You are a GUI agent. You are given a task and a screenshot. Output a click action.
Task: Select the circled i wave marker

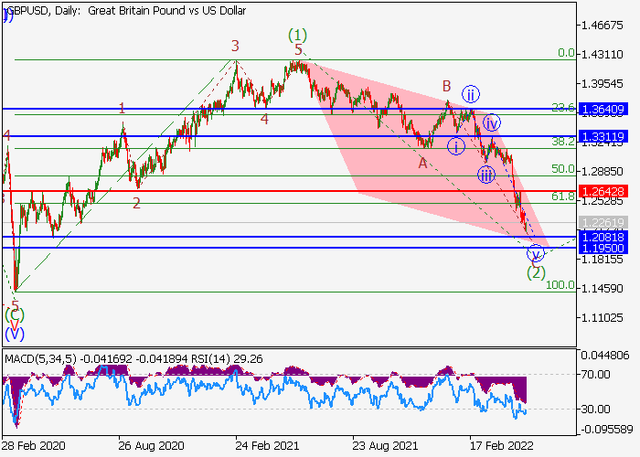click(456, 146)
